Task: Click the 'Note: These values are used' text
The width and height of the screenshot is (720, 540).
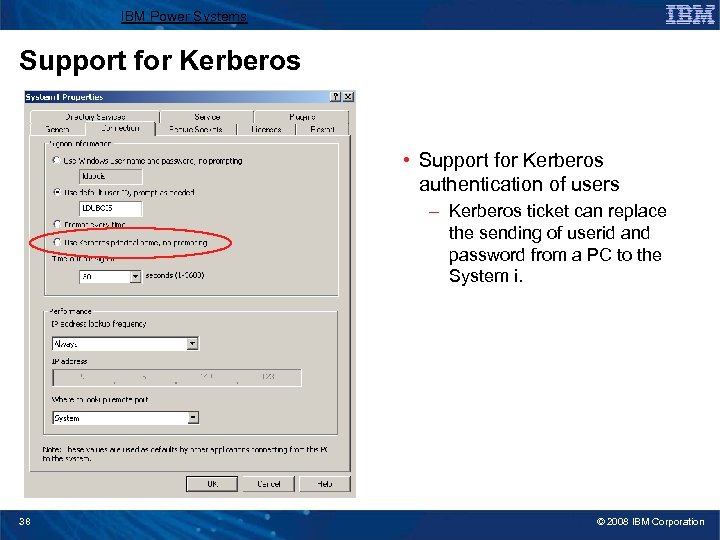Action: pos(185,454)
